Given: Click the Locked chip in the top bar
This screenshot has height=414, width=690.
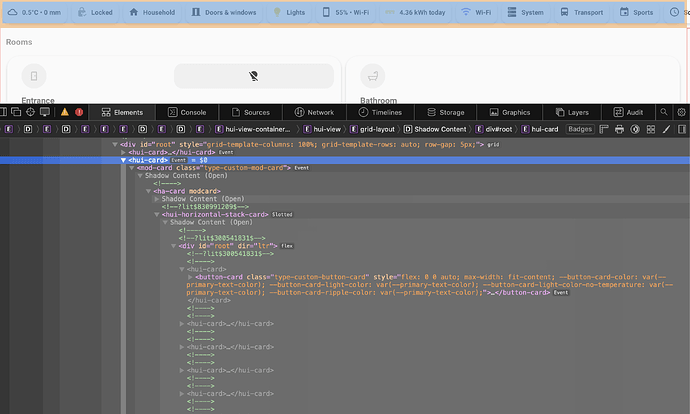Looking at the screenshot, I should pyautogui.click(x=95, y=13).
